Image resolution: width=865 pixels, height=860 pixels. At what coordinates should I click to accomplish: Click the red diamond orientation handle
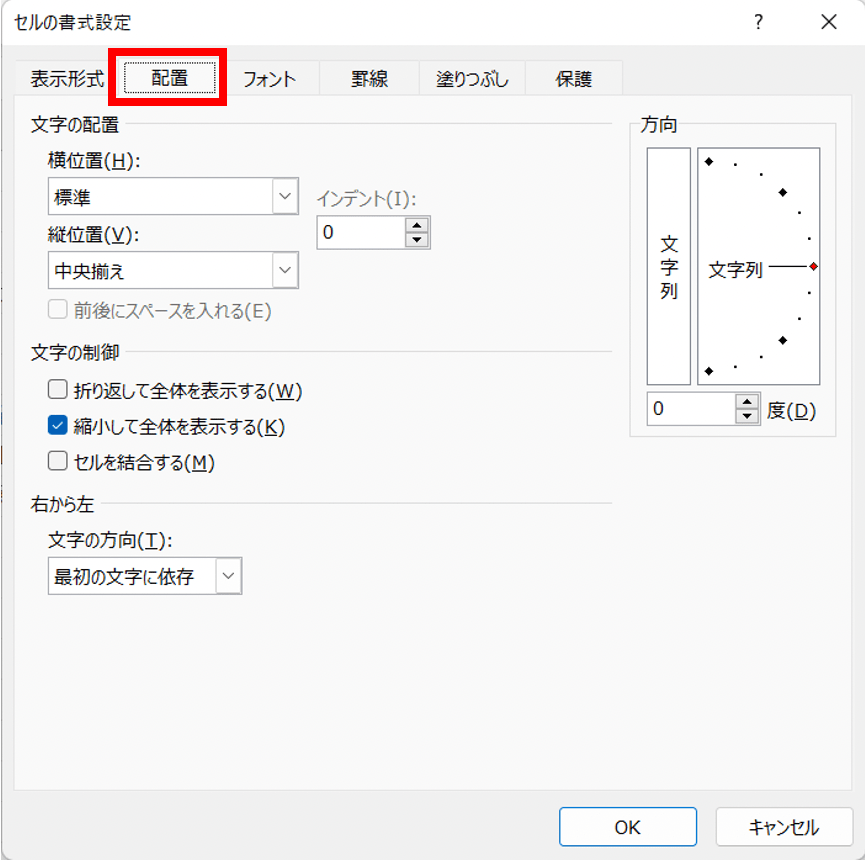click(x=814, y=266)
